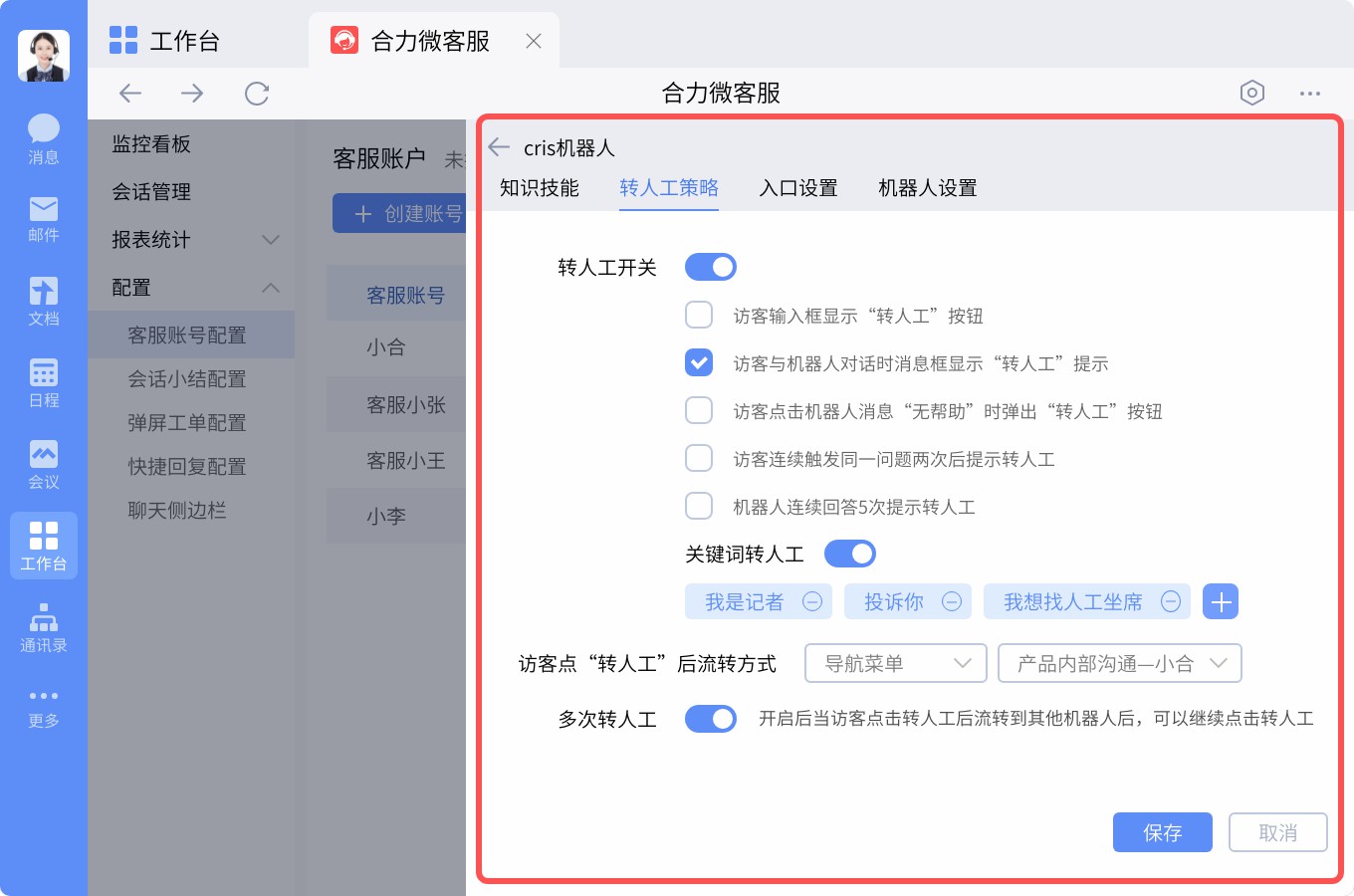1354x896 pixels.
Task: Click the refresh page icon
Action: coord(257,94)
